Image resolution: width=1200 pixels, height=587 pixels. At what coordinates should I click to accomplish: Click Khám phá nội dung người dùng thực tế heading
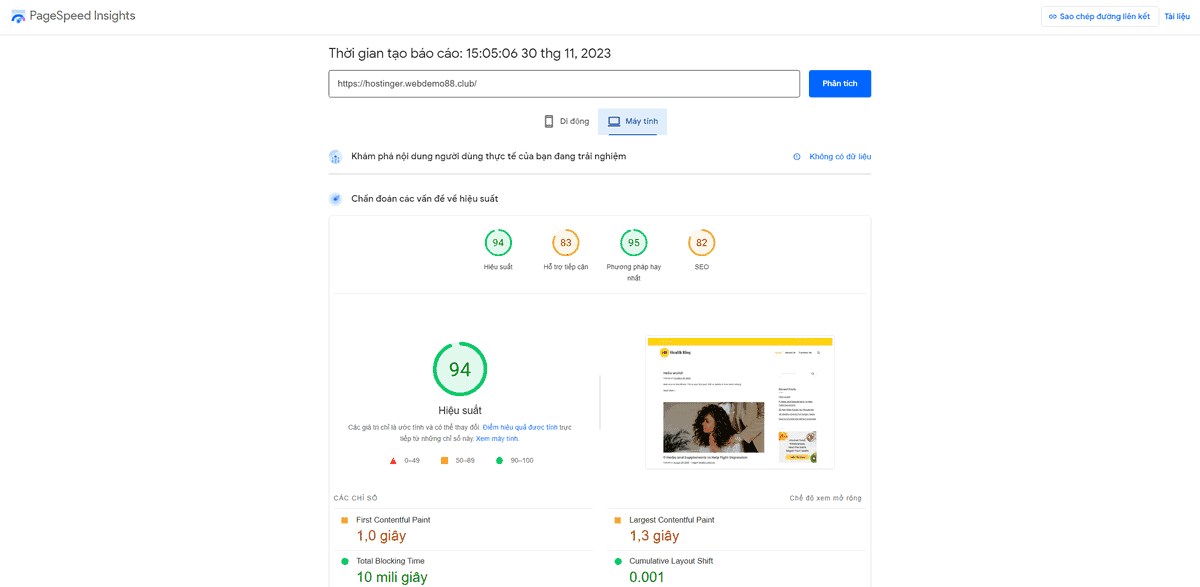click(x=488, y=157)
